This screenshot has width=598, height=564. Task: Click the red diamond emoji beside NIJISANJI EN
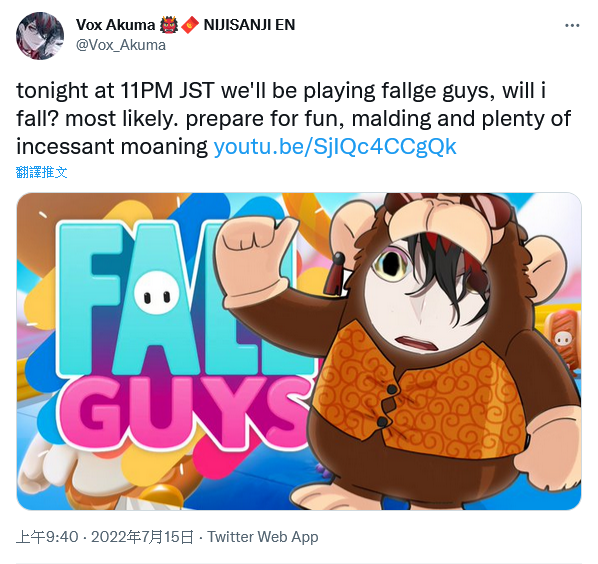point(190,26)
